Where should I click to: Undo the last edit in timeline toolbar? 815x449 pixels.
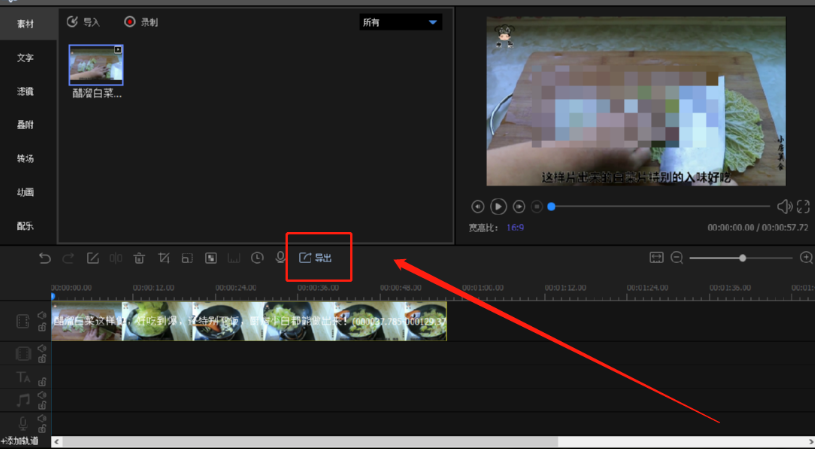pyautogui.click(x=45, y=258)
